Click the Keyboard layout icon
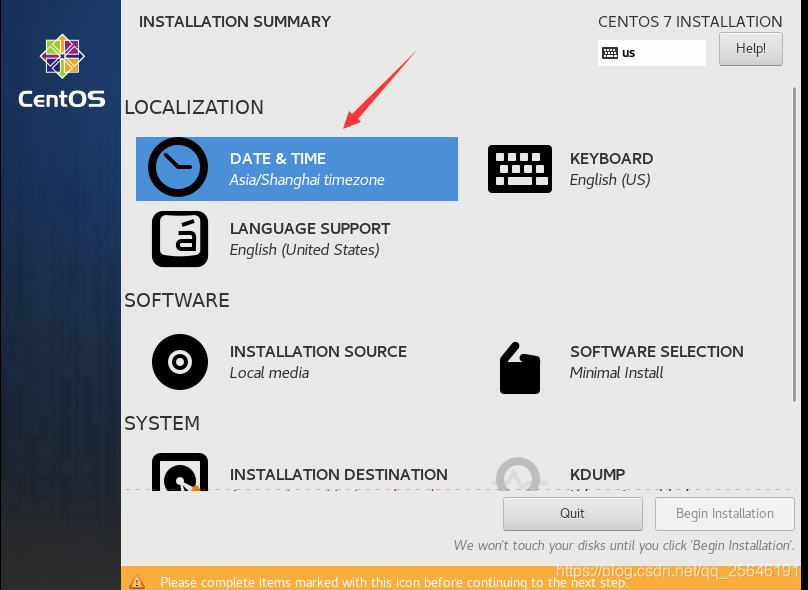The image size is (808, 590). (519, 169)
